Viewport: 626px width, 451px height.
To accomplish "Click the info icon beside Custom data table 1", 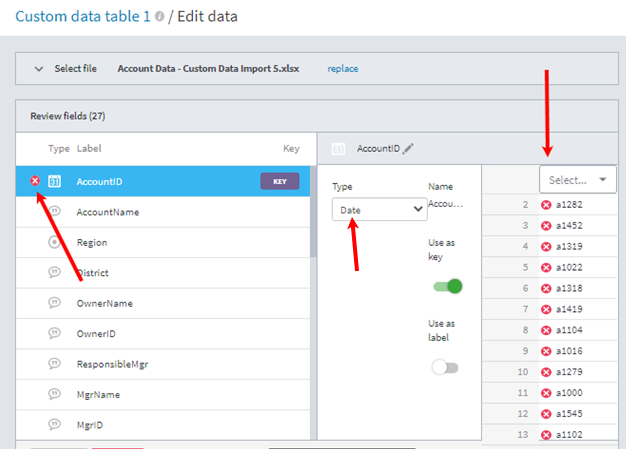I will click(x=159, y=16).
